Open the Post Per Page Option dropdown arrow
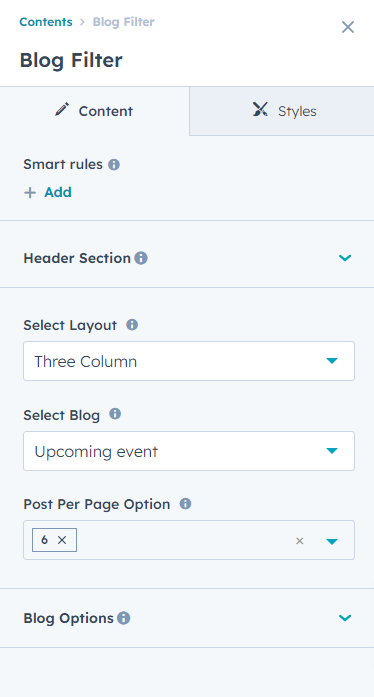Image resolution: width=374 pixels, height=697 pixels. point(332,541)
